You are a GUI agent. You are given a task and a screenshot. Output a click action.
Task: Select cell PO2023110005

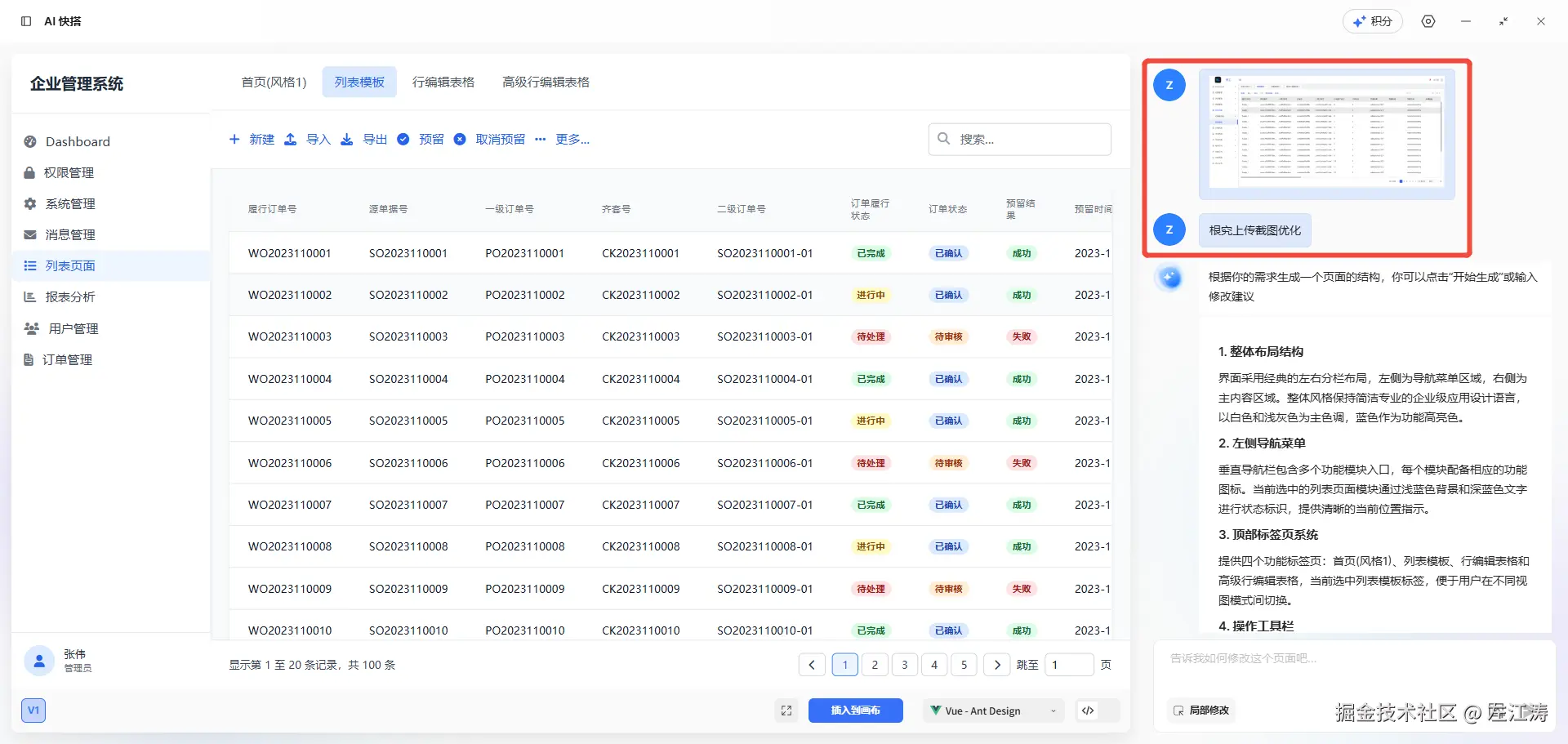(x=525, y=421)
